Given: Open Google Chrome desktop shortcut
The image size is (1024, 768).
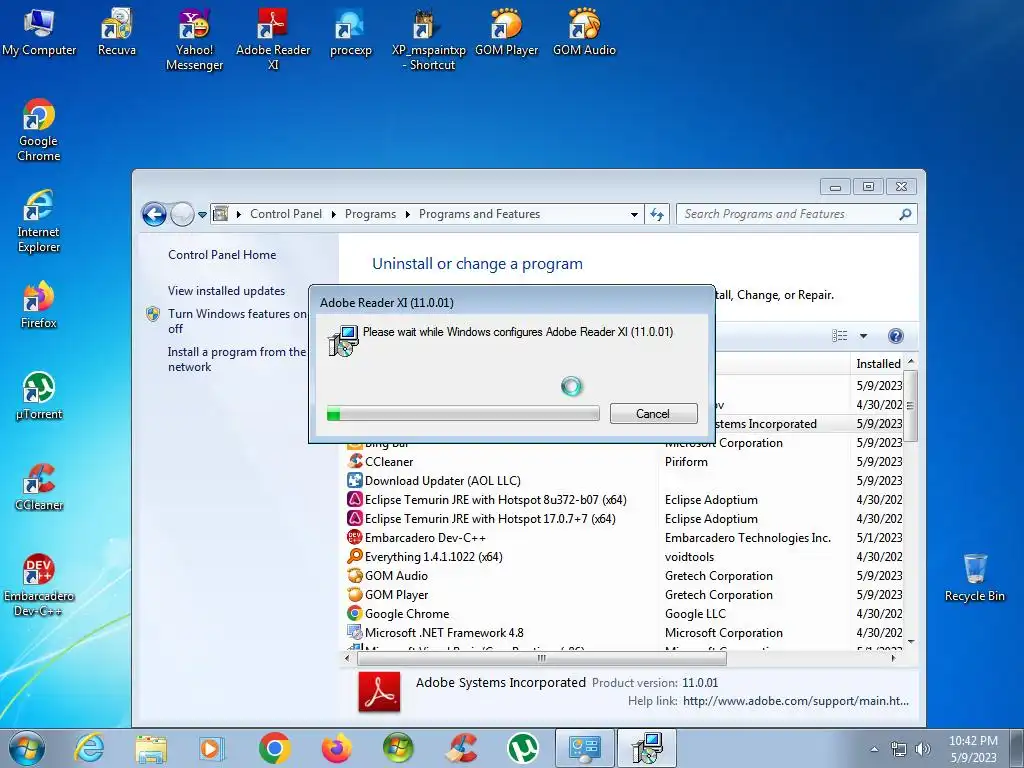Looking at the screenshot, I should point(39,130).
